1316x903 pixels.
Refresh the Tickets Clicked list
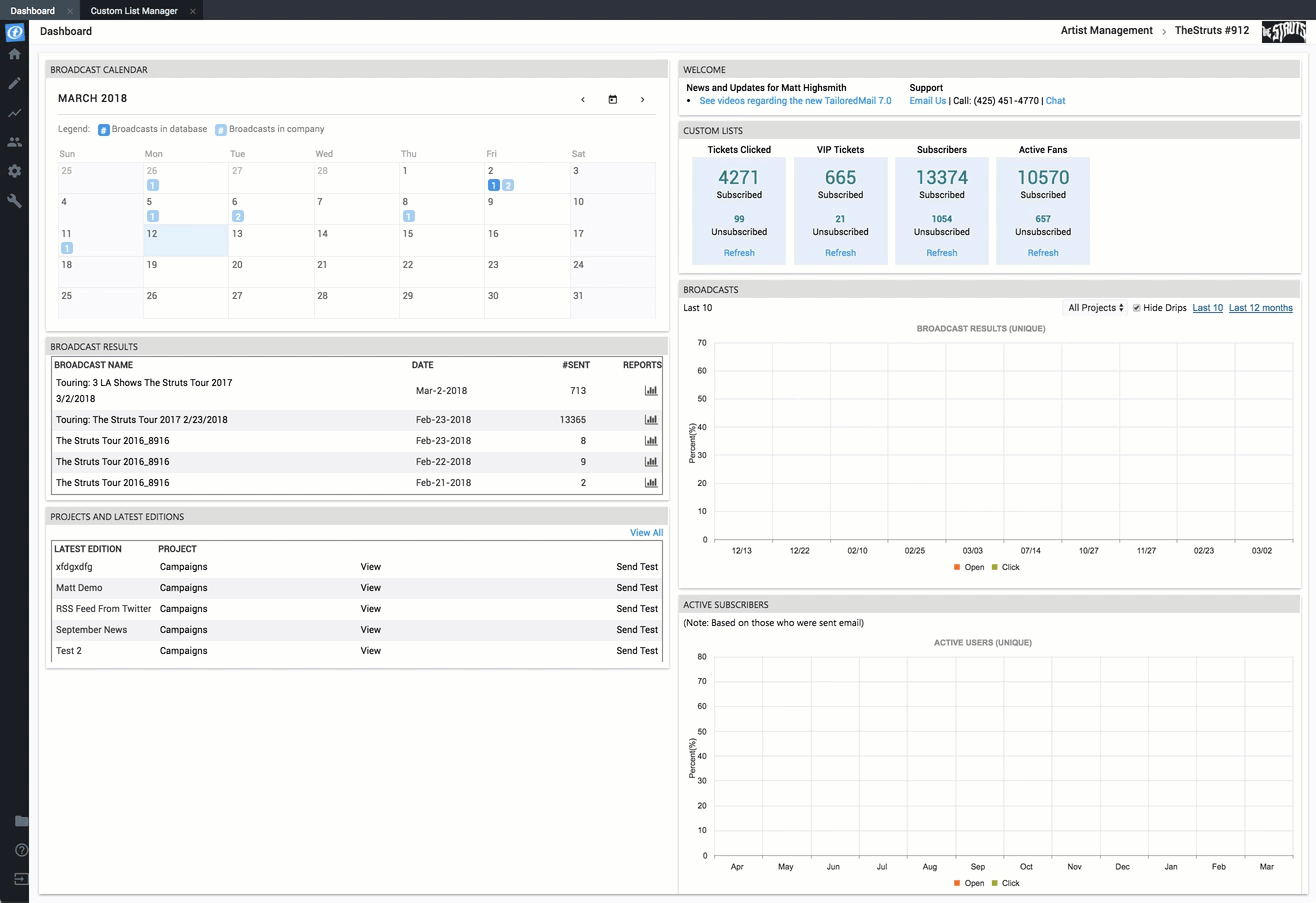(739, 253)
